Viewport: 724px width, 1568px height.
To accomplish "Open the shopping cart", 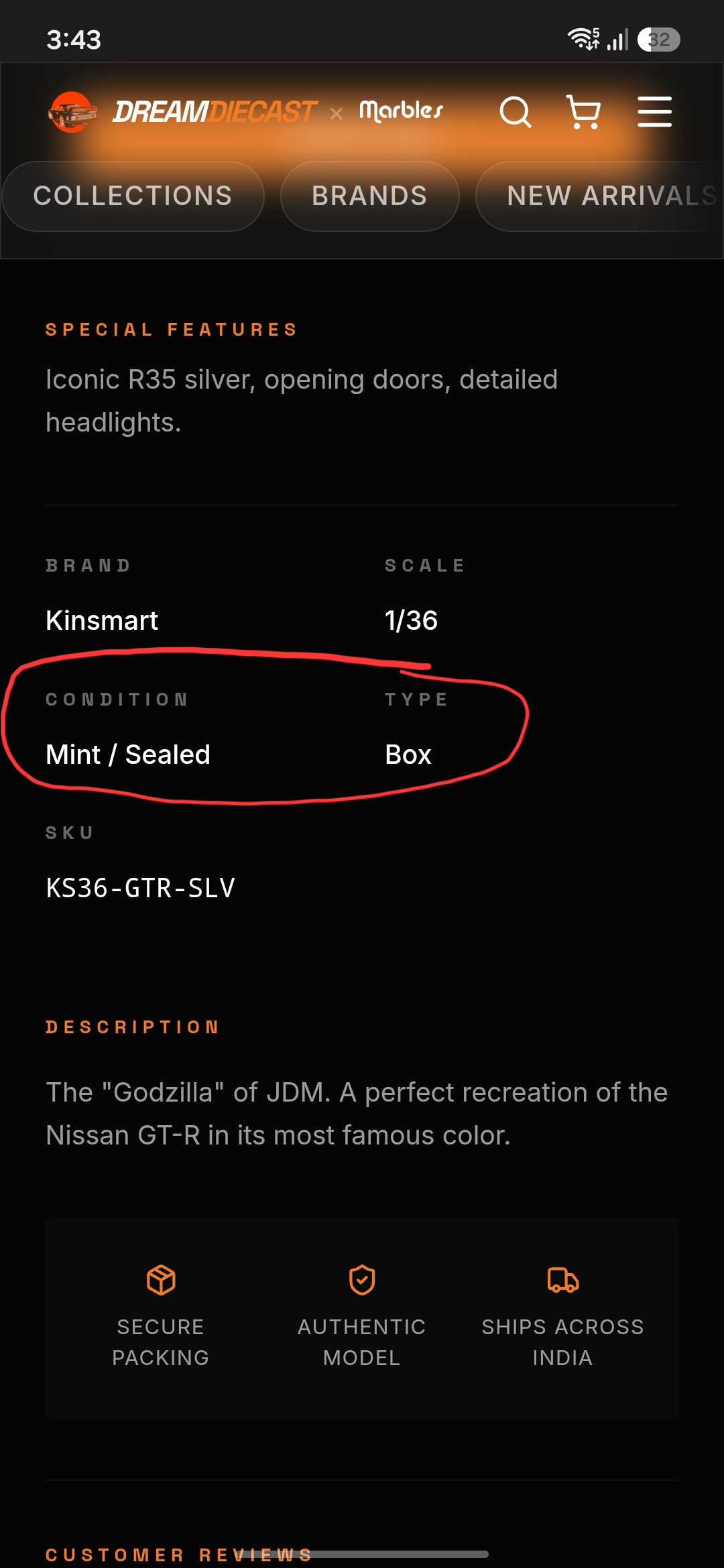I will 583,112.
